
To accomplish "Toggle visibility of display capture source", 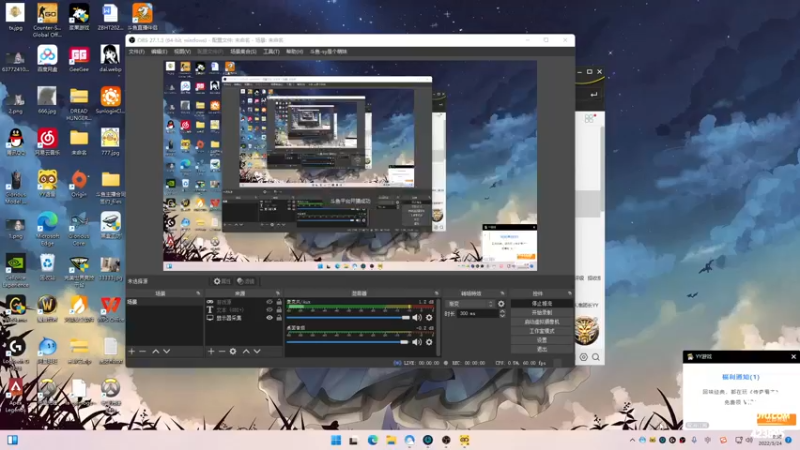I will [x=269, y=318].
